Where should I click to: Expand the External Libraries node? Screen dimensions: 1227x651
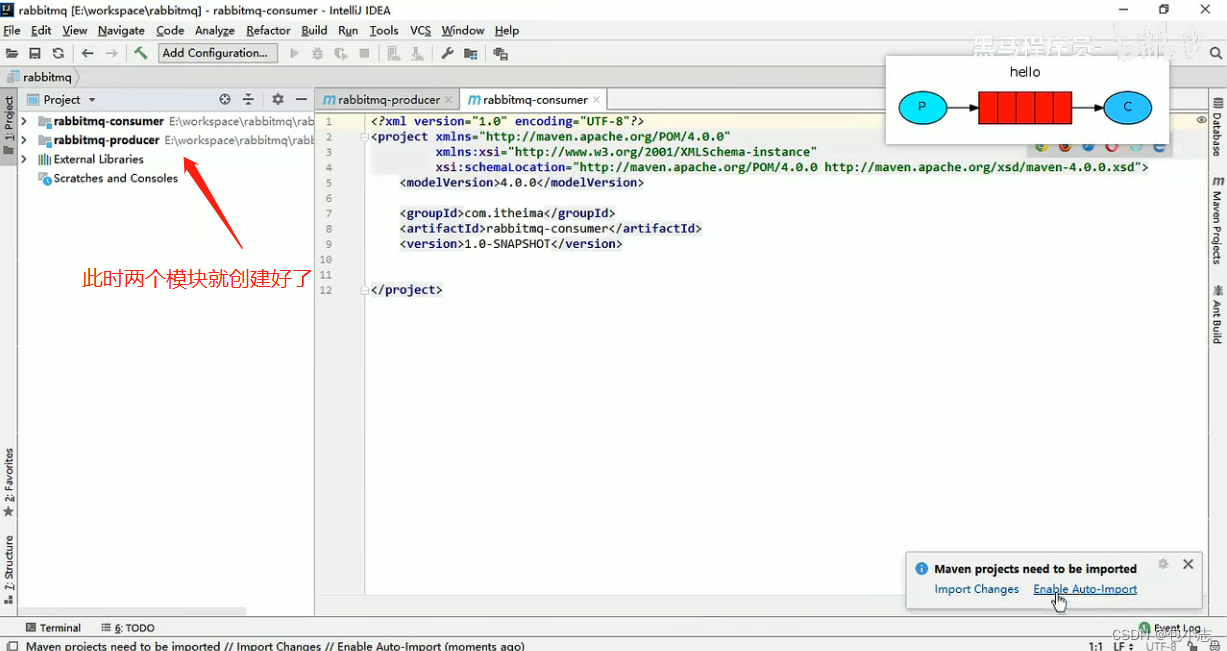(24, 159)
